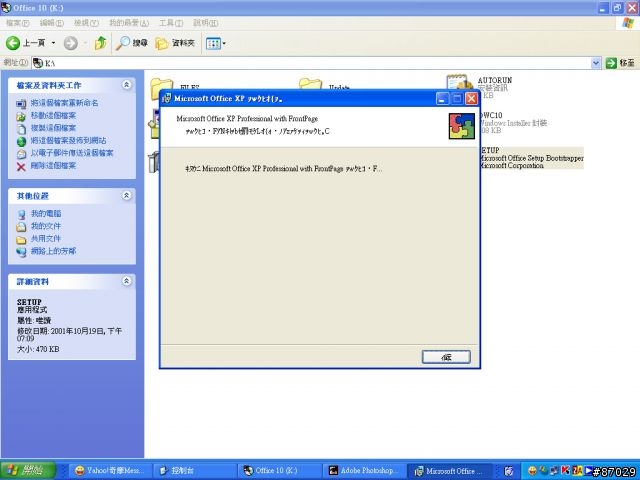Switch to Microsoft Office taskbar button
This screenshot has height=480, width=640.
448,471
